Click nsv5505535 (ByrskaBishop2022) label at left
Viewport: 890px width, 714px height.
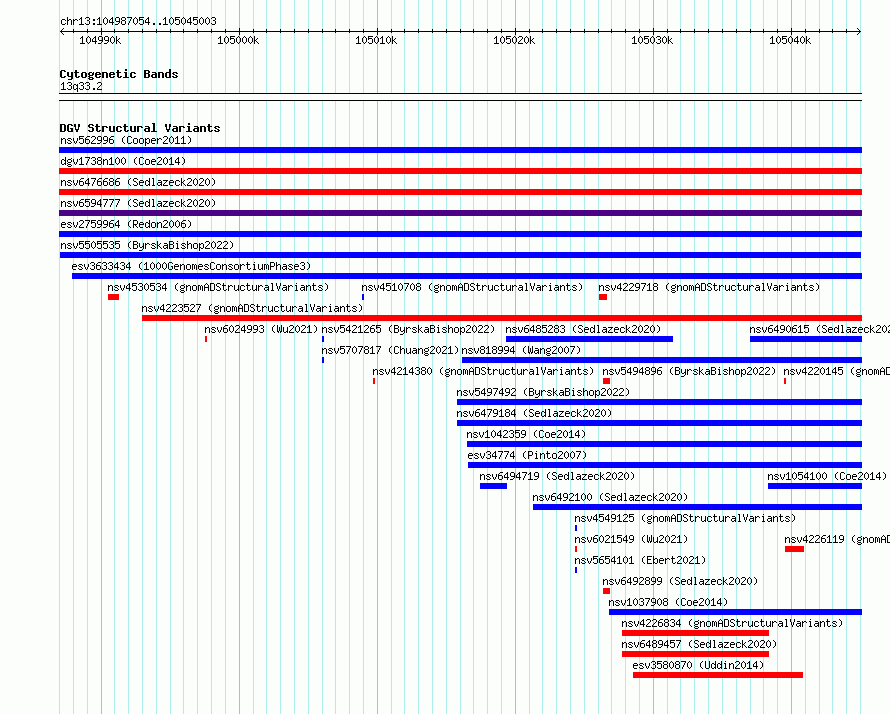click(x=147, y=245)
